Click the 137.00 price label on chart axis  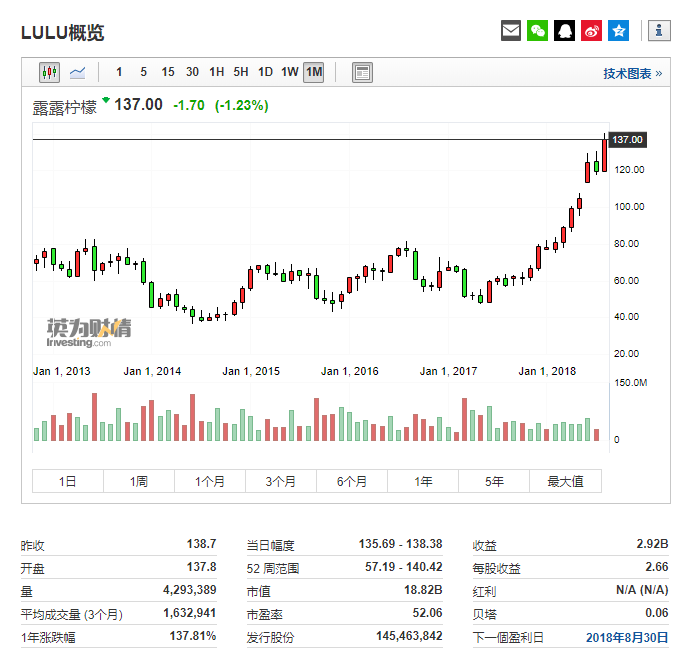627,140
